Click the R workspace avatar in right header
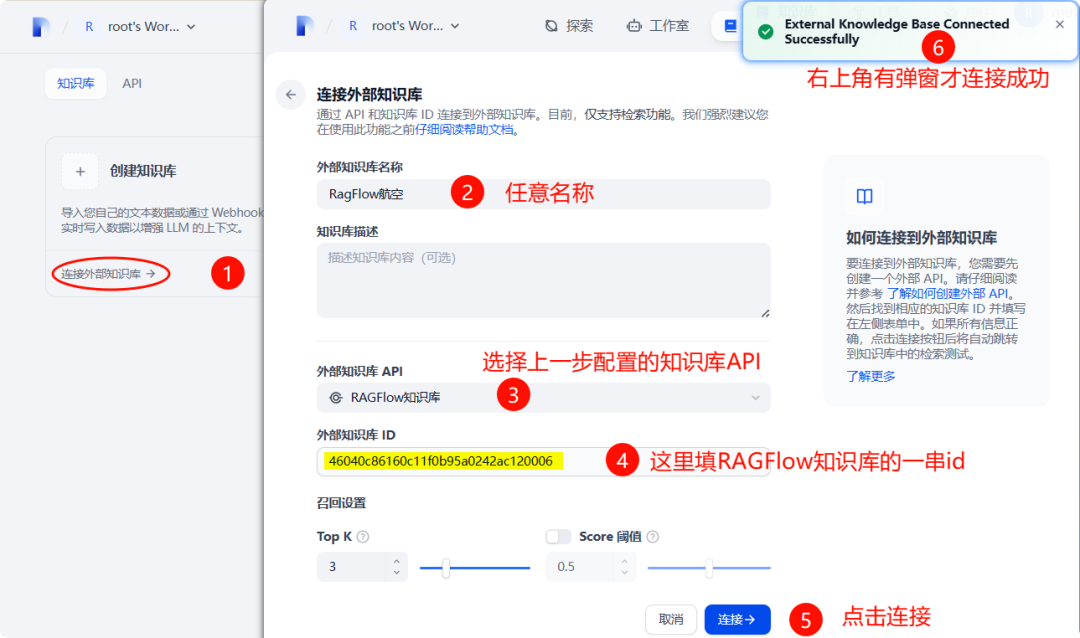The height and width of the screenshot is (638, 1080). pos(353,26)
